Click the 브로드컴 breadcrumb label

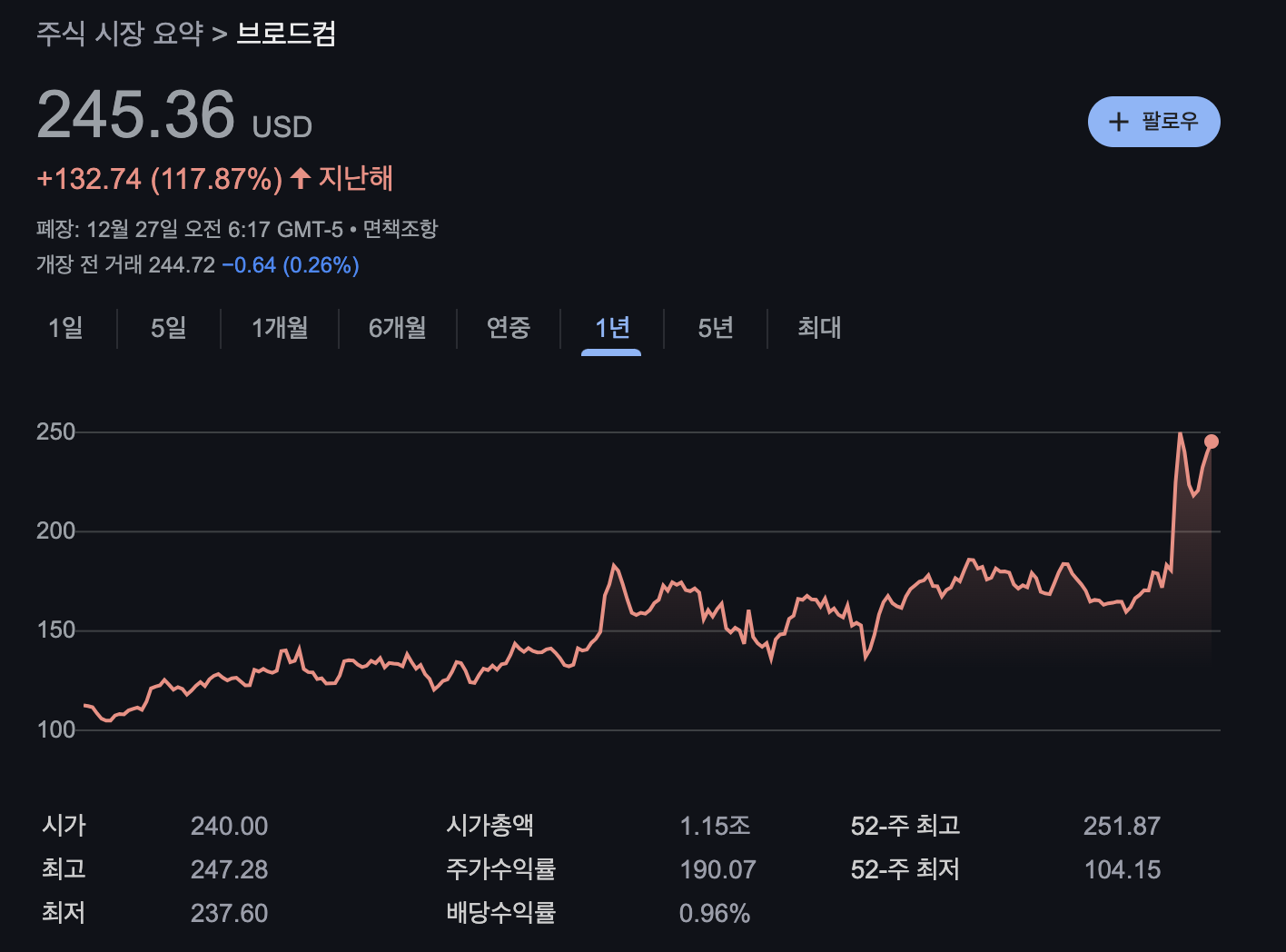pos(284,35)
